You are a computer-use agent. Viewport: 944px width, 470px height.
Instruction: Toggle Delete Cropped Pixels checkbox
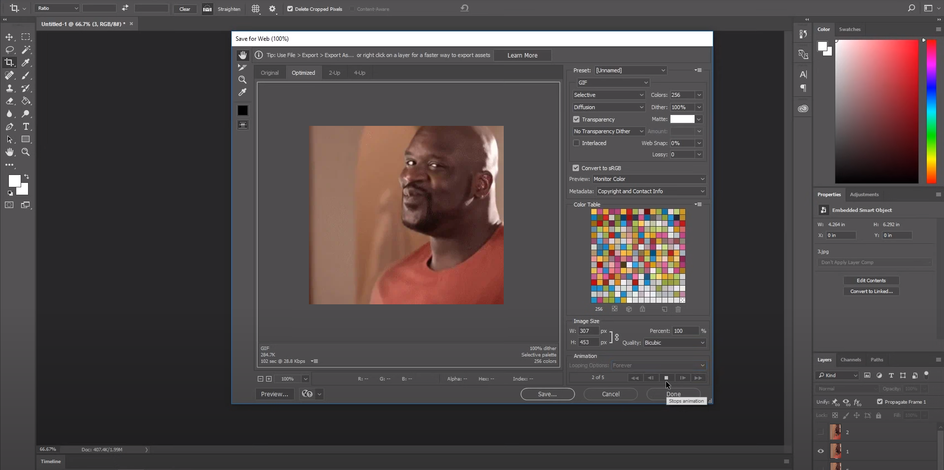(290, 9)
